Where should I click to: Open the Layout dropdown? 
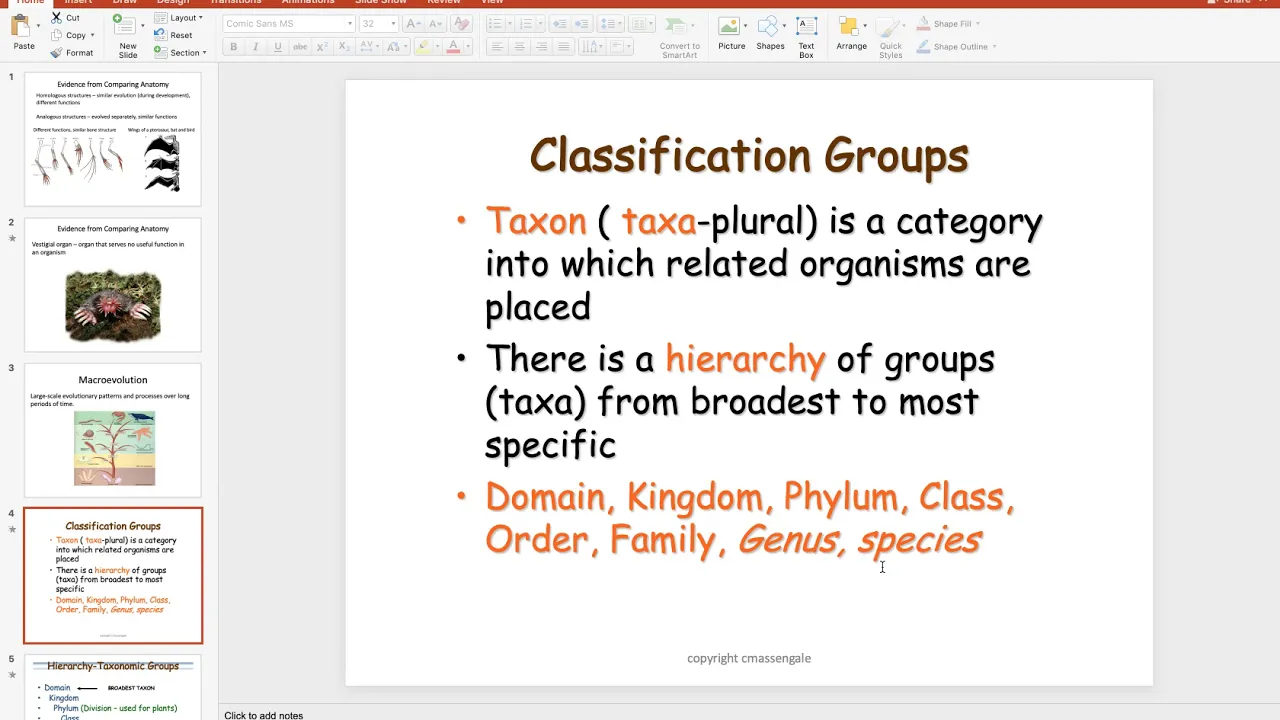point(179,18)
